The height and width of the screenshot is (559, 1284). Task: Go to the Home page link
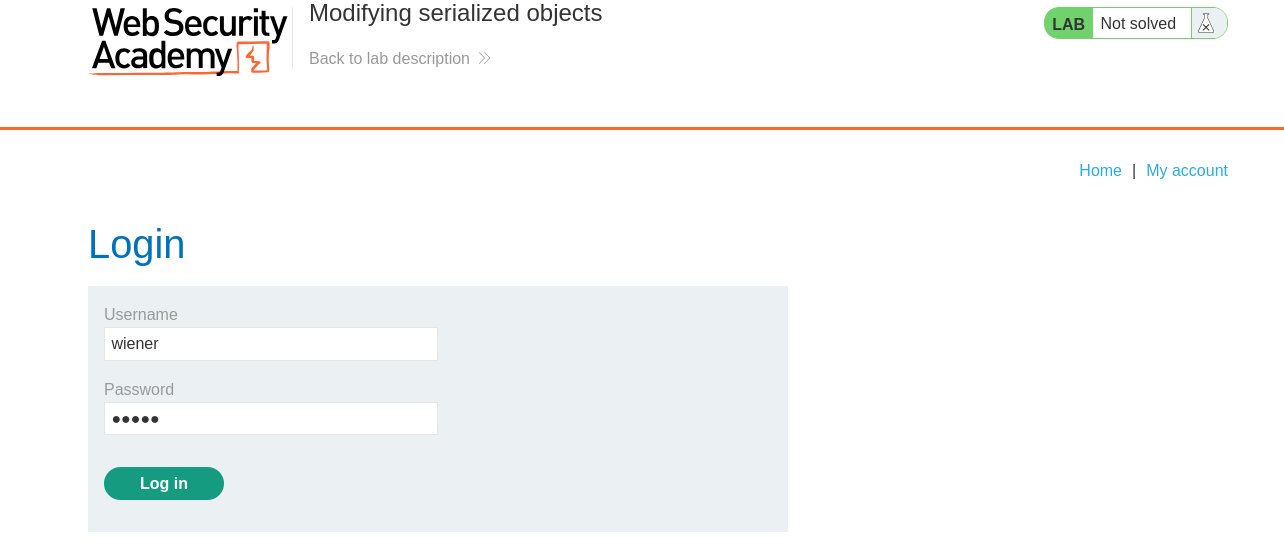(1100, 171)
